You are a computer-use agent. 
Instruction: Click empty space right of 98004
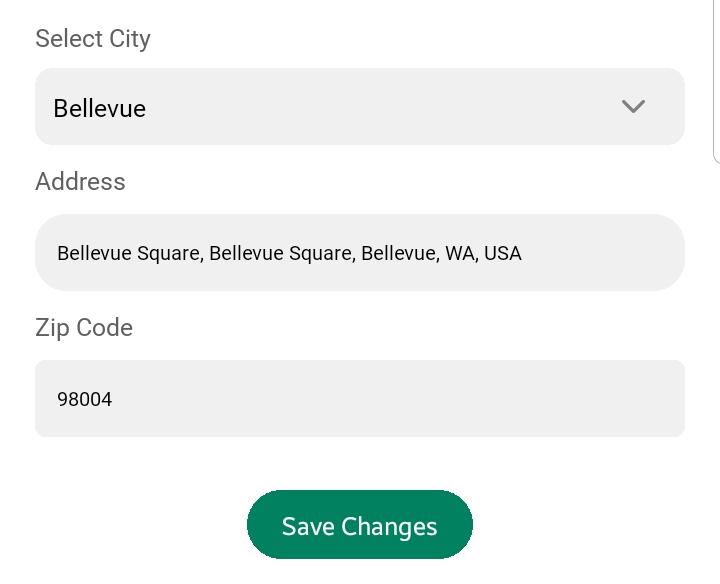(400, 399)
